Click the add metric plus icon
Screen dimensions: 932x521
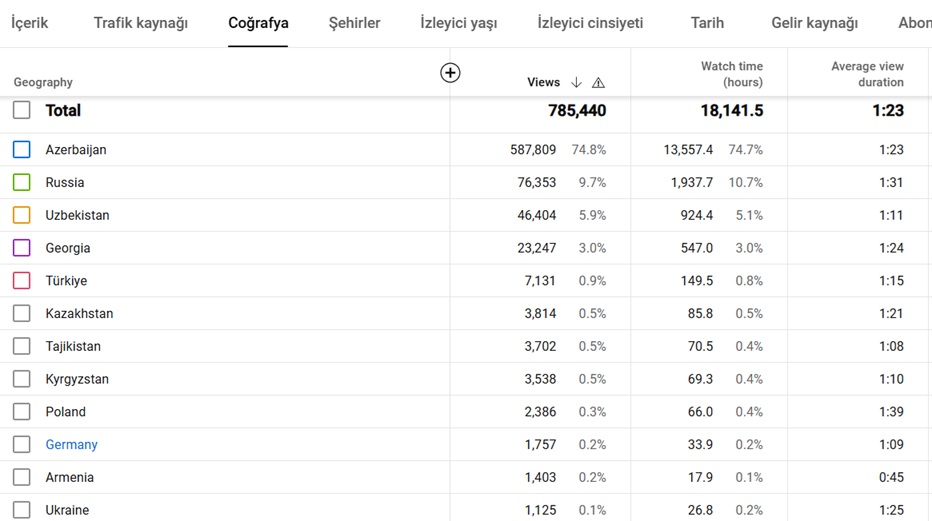pyautogui.click(x=450, y=72)
